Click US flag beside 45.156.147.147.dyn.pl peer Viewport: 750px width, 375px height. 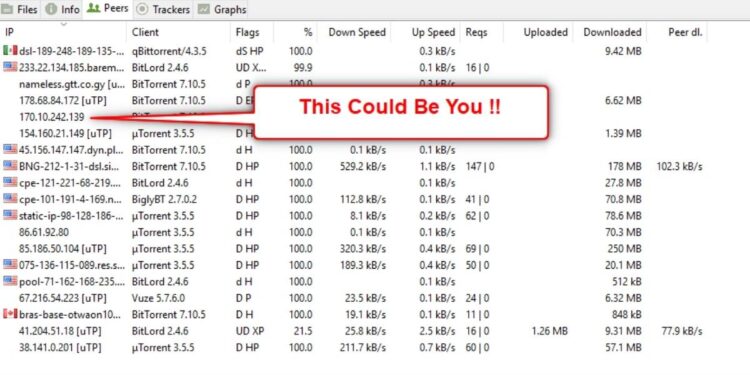pyautogui.click(x=10, y=149)
